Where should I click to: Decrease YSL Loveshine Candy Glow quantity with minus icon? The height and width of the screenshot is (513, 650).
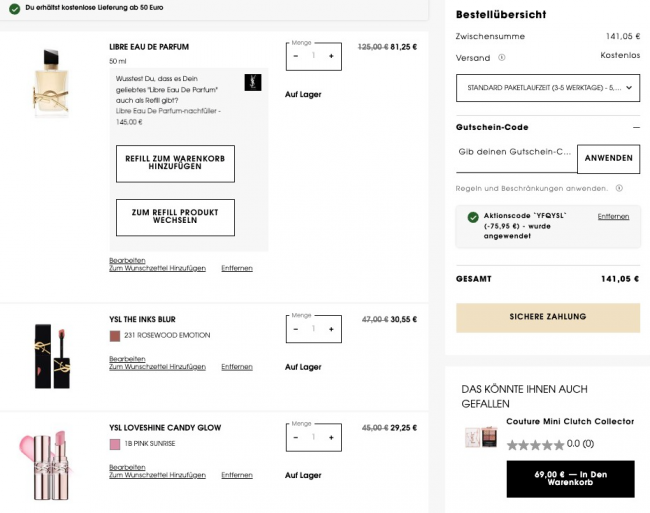click(296, 437)
